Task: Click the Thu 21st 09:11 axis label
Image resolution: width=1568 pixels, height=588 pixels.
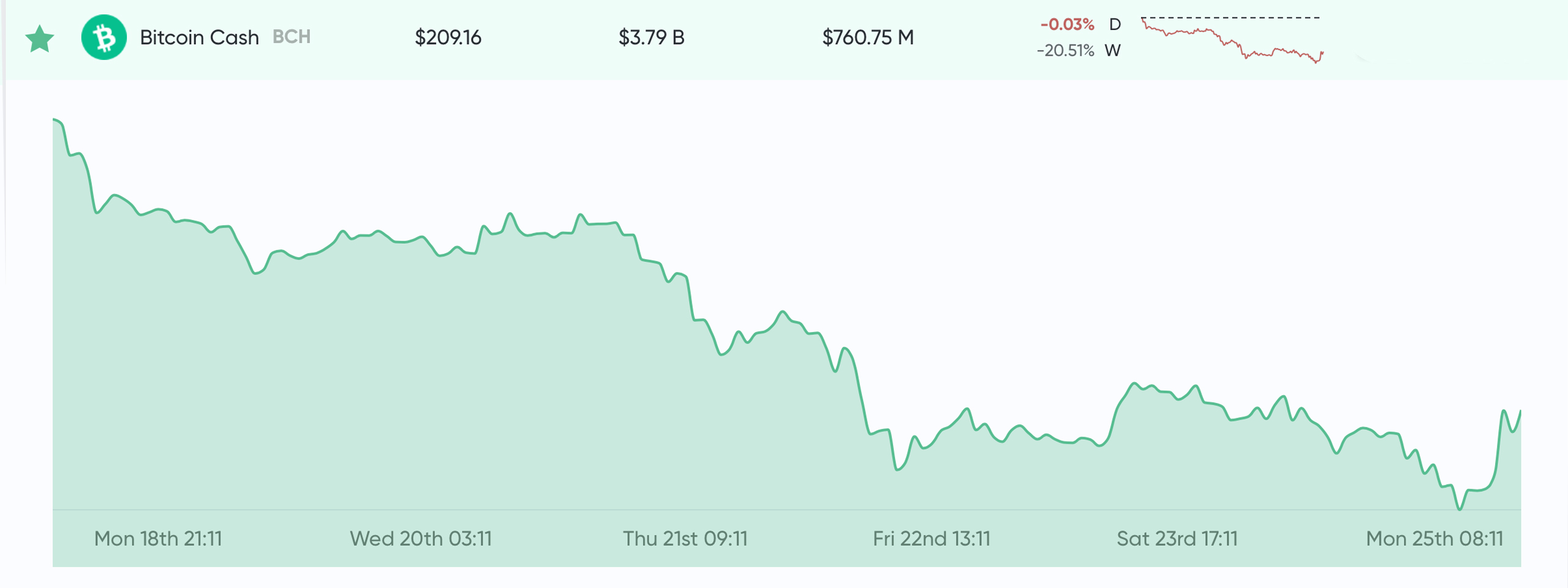Action: point(685,538)
